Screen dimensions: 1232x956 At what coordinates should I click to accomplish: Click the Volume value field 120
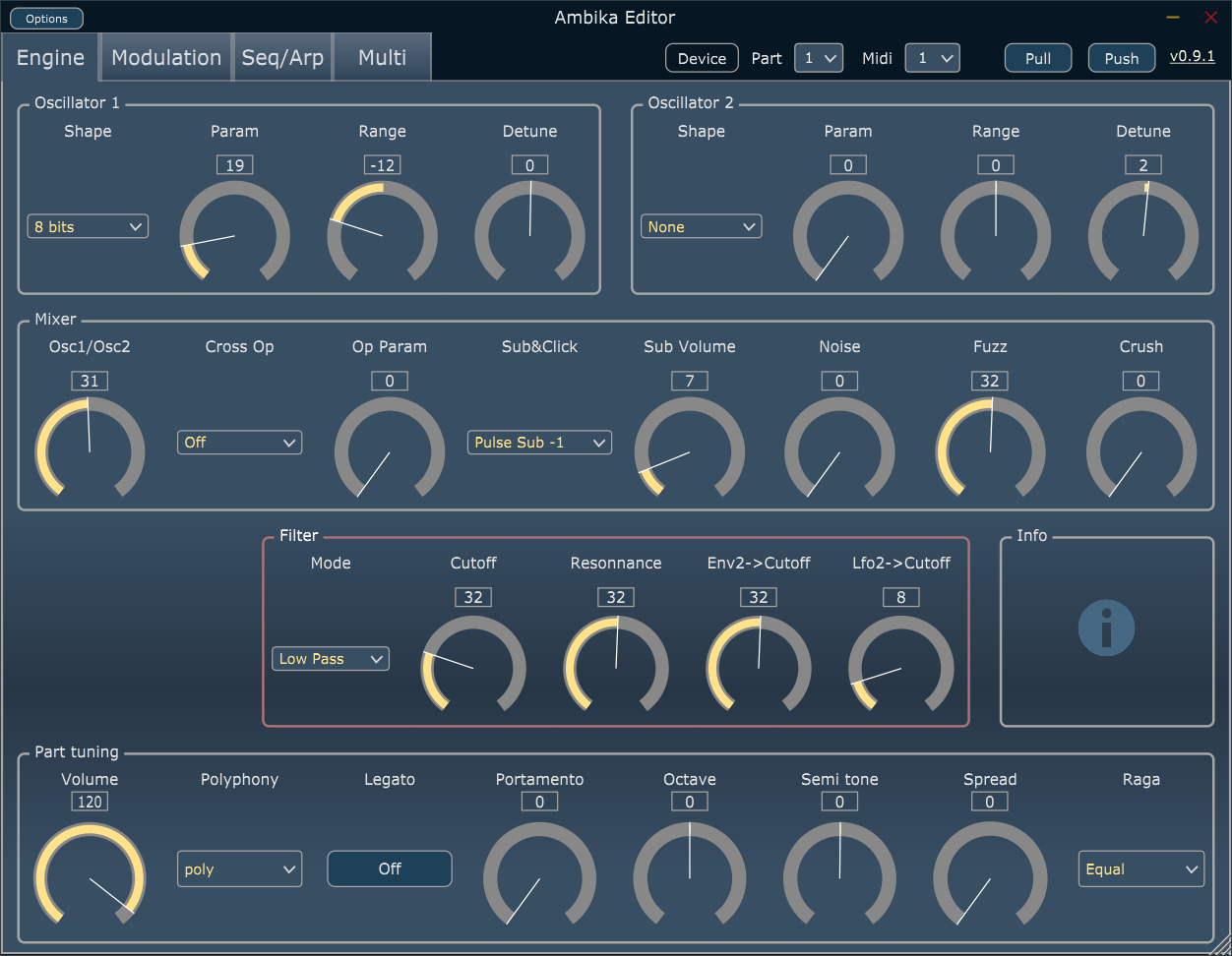point(90,802)
